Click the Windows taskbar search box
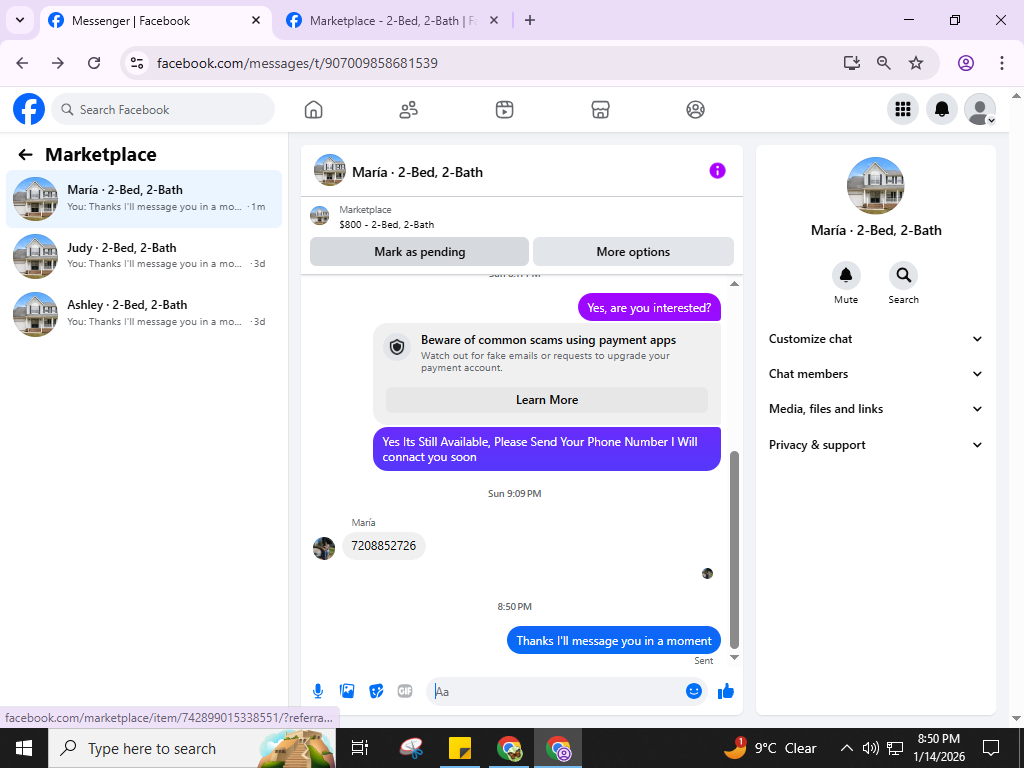This screenshot has width=1024, height=768. click(x=192, y=748)
